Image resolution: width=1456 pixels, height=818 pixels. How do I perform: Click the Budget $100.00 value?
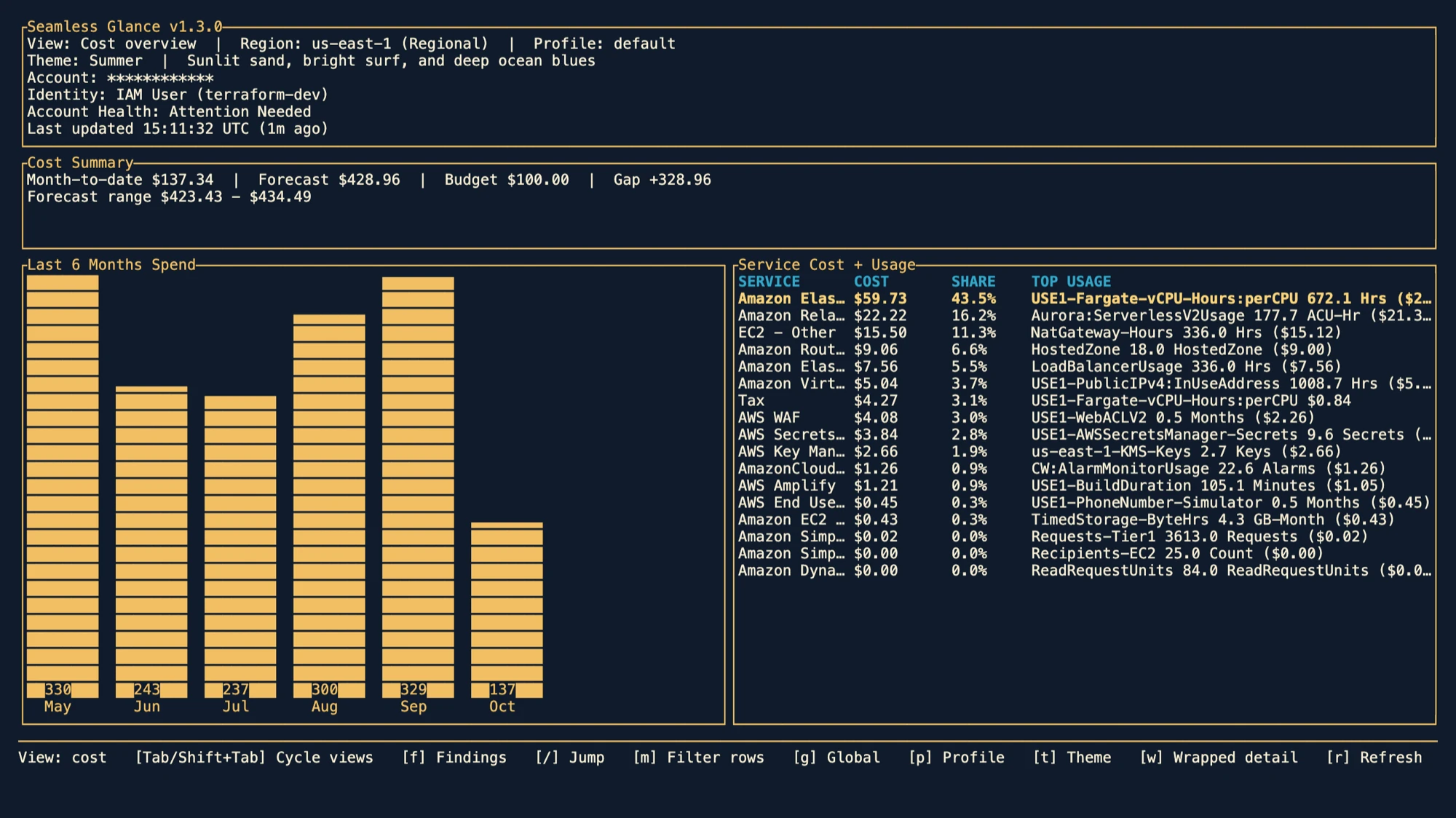click(x=507, y=180)
